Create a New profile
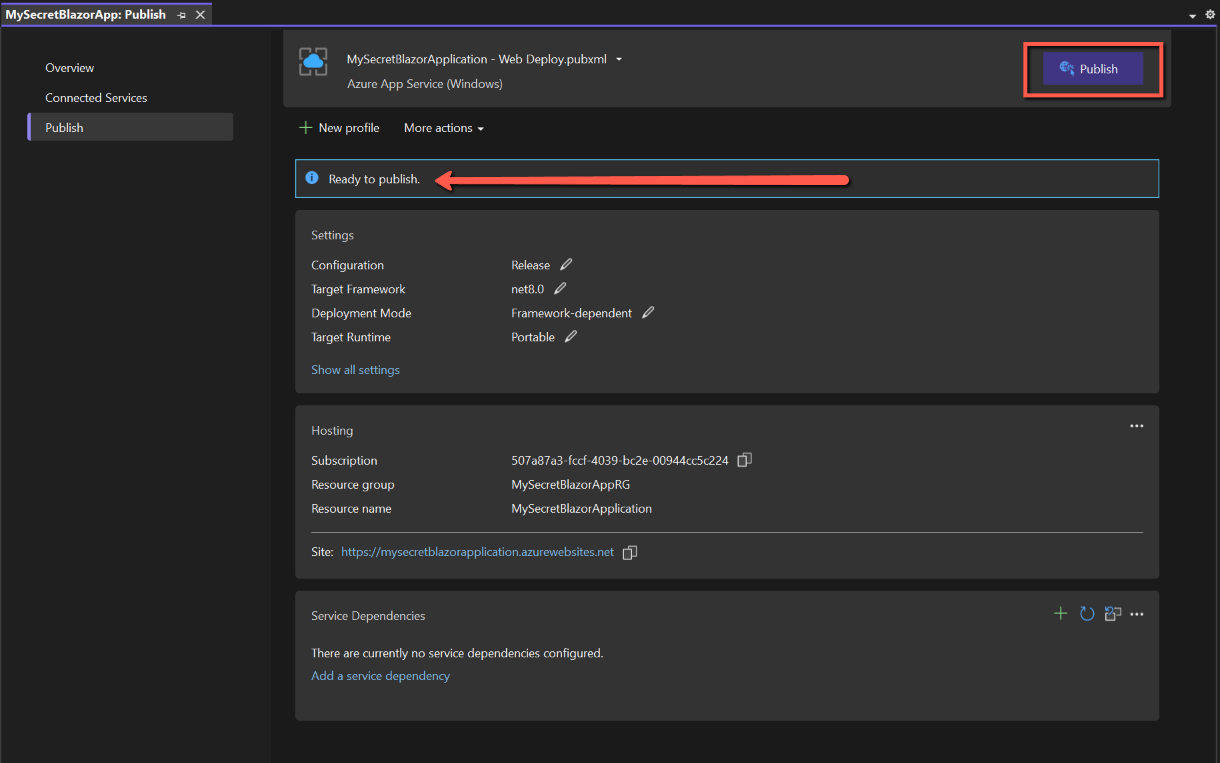1220x763 pixels. tap(339, 128)
